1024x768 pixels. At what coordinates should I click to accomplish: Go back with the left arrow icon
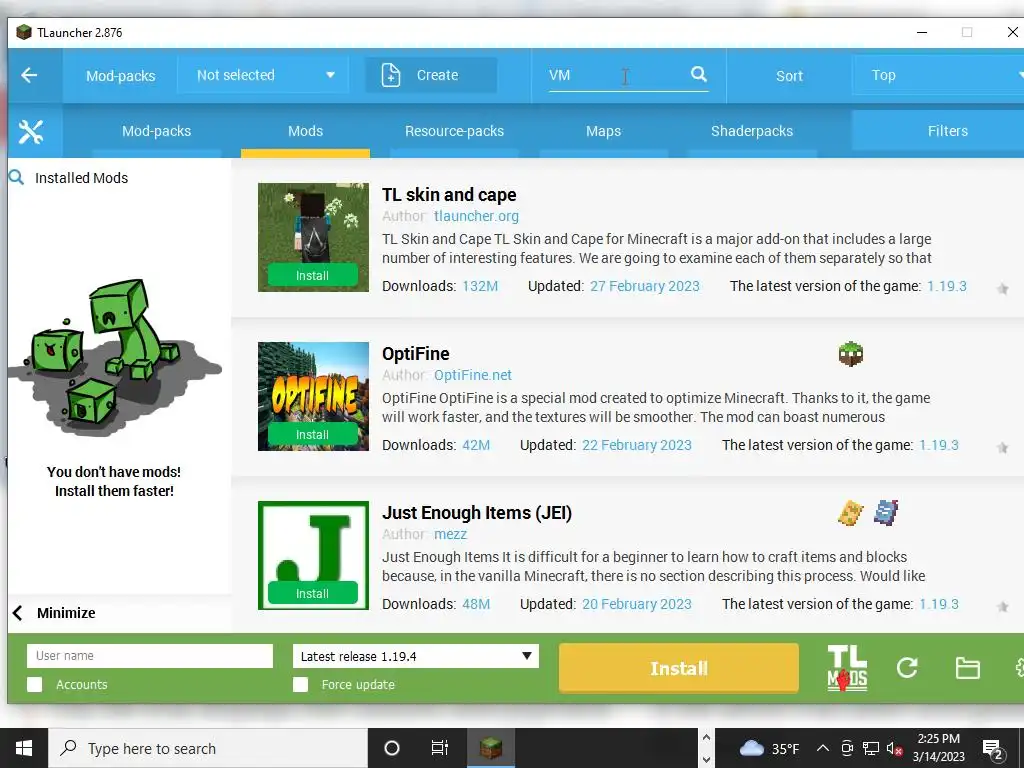click(x=29, y=75)
